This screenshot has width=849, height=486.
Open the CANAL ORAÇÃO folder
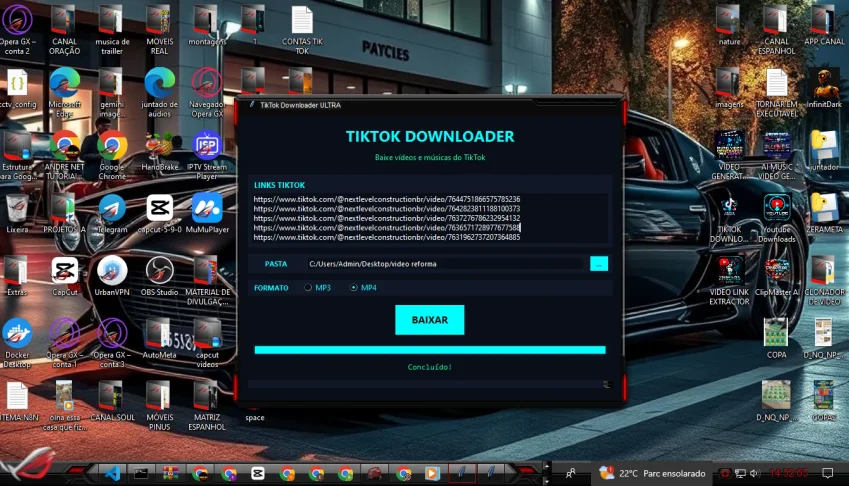(64, 30)
